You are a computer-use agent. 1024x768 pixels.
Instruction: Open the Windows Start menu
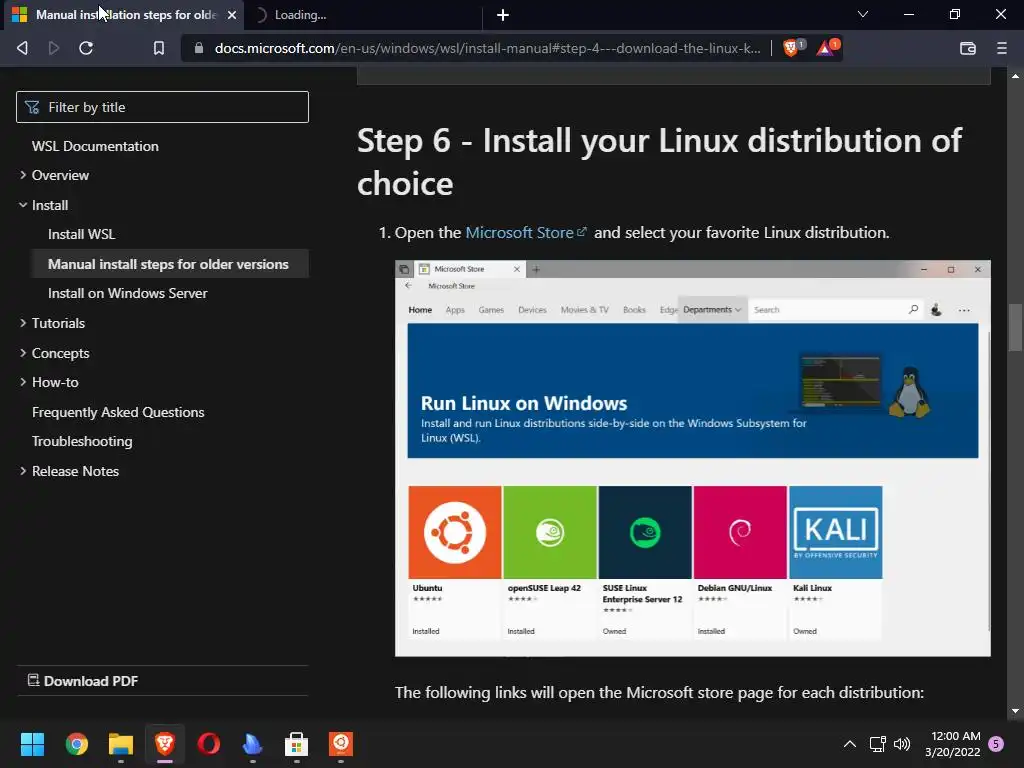[32, 744]
